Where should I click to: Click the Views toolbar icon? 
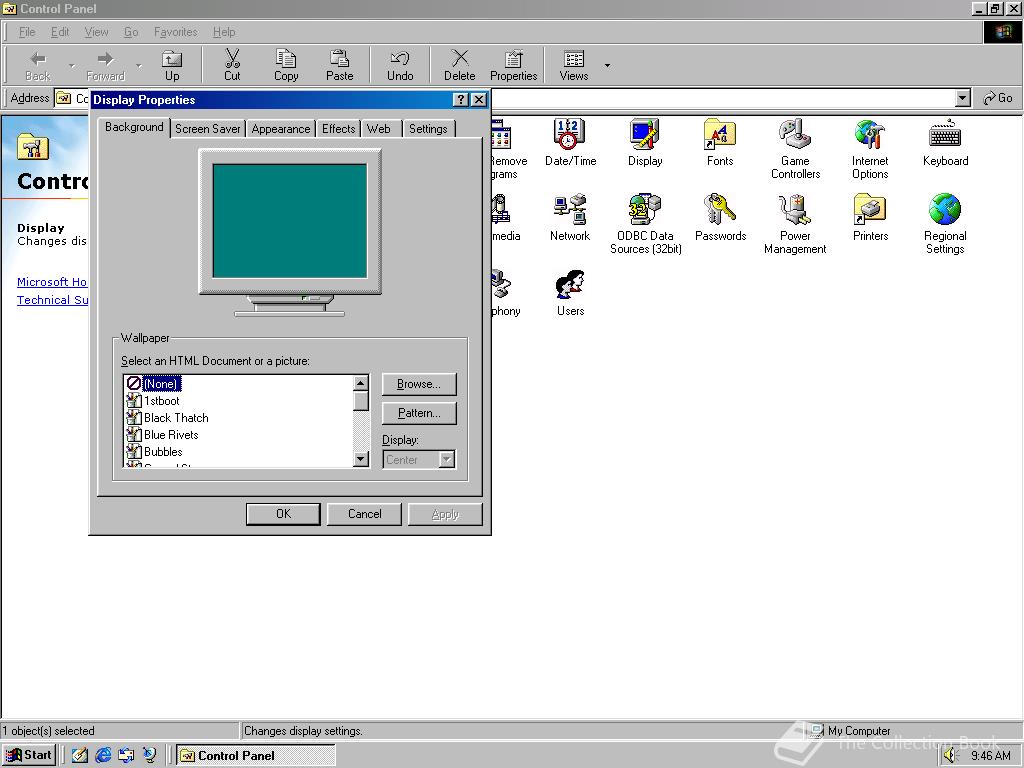(573, 65)
